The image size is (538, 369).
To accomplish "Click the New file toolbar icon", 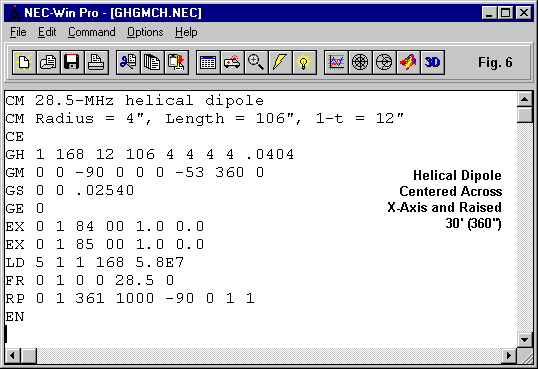I will click(x=24, y=62).
